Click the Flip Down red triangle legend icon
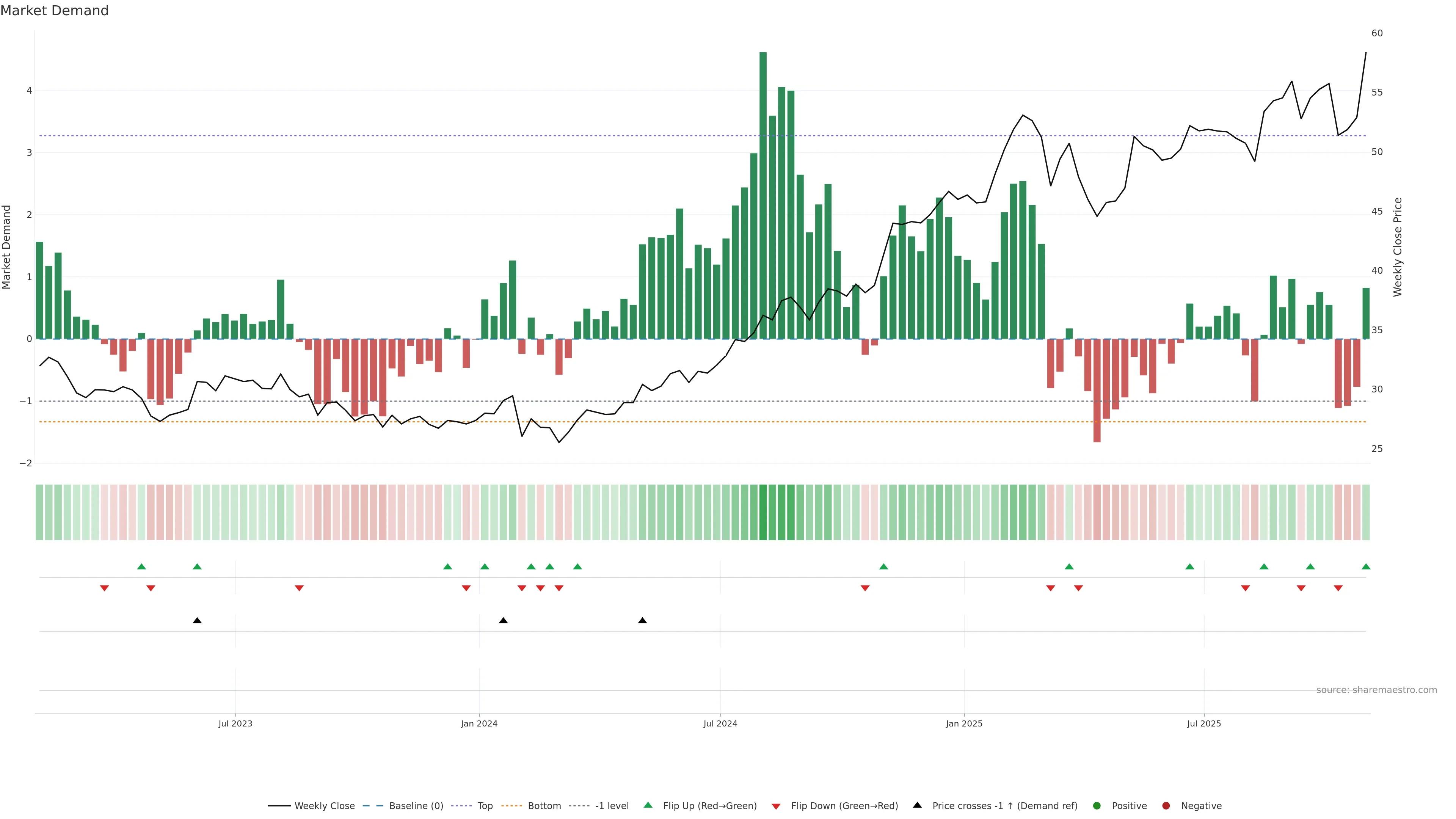This screenshot has width=1456, height=819. pyautogui.click(x=776, y=806)
